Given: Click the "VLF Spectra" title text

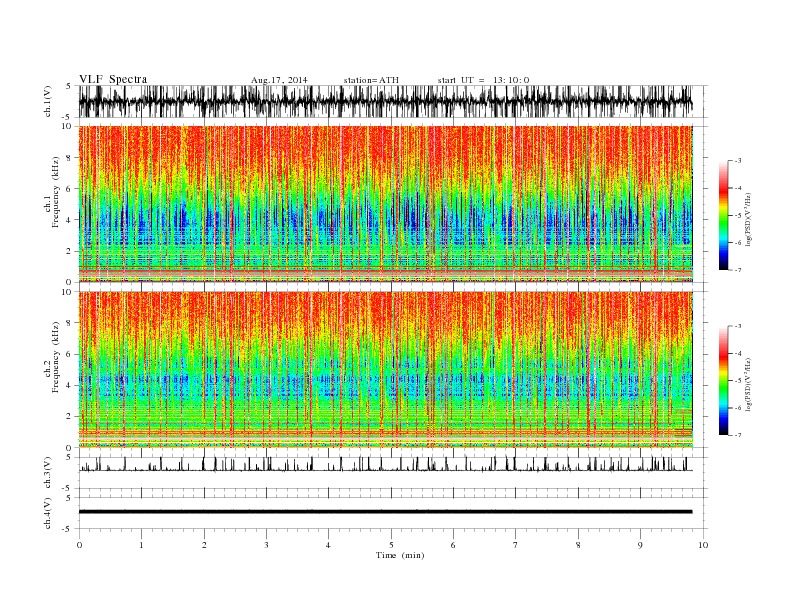Looking at the screenshot, I should tap(113, 79).
